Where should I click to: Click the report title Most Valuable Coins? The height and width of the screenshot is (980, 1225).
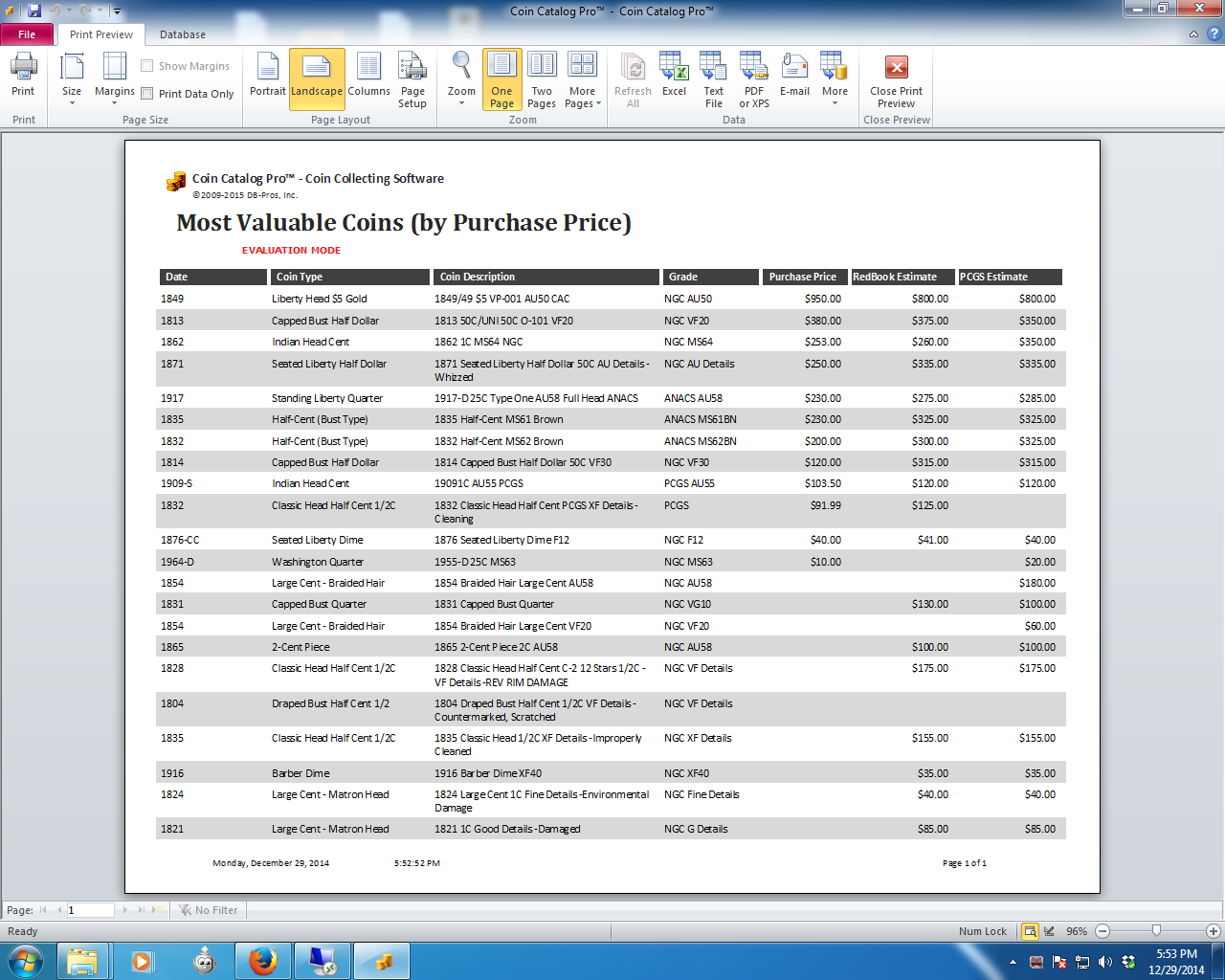[404, 222]
